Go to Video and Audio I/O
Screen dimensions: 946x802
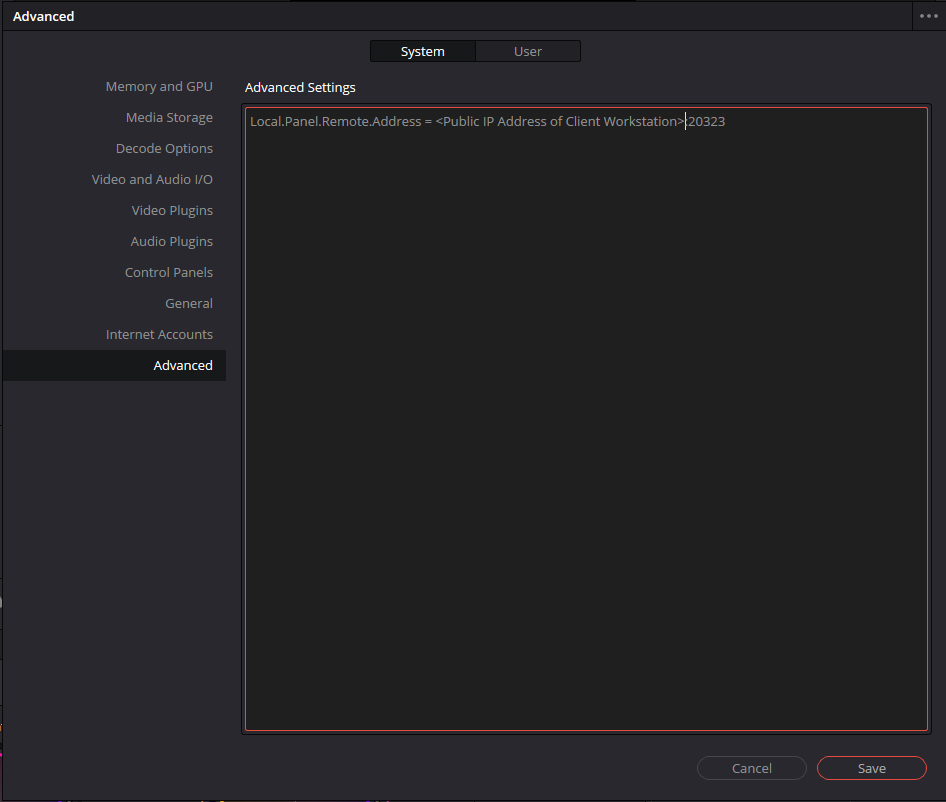(152, 179)
